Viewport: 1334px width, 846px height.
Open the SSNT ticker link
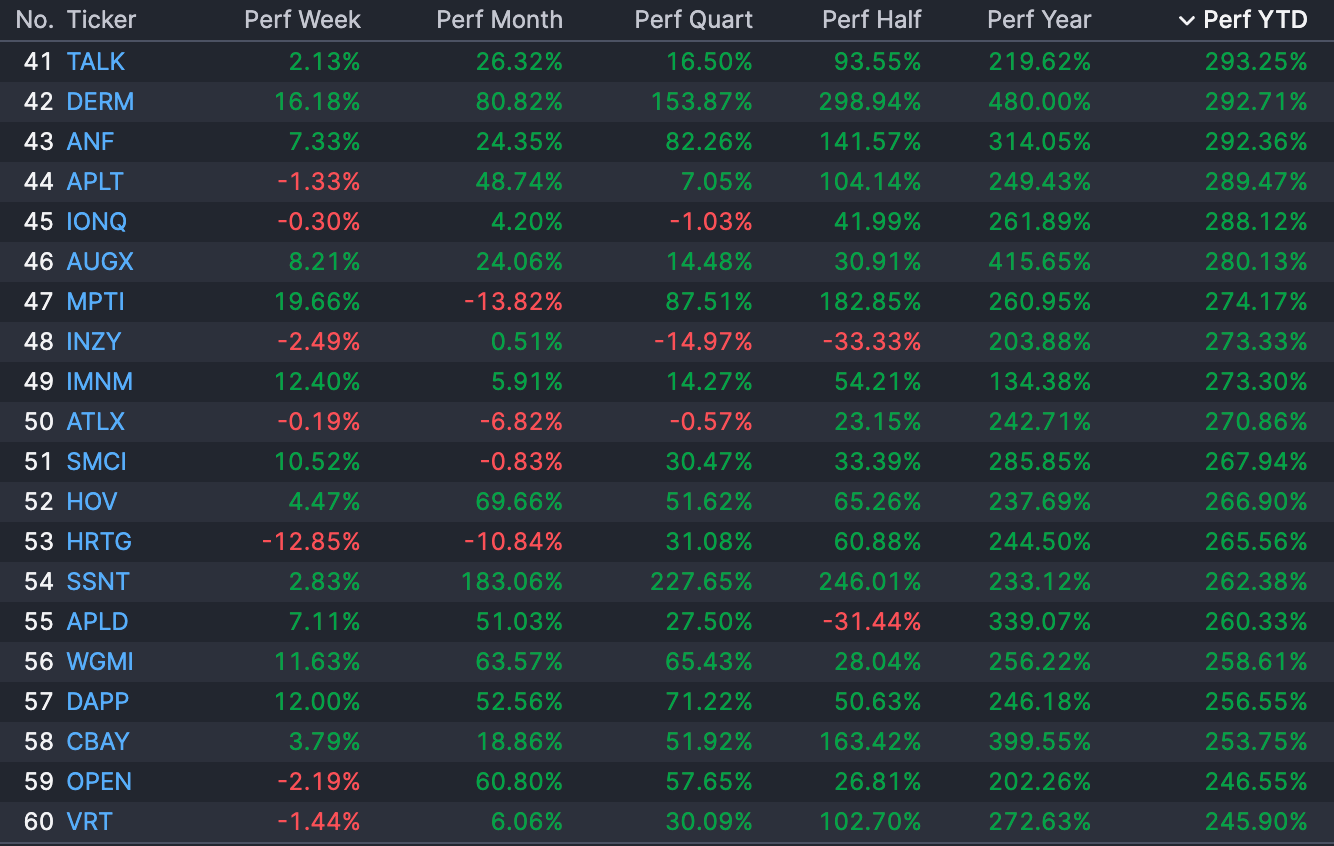tap(98, 582)
